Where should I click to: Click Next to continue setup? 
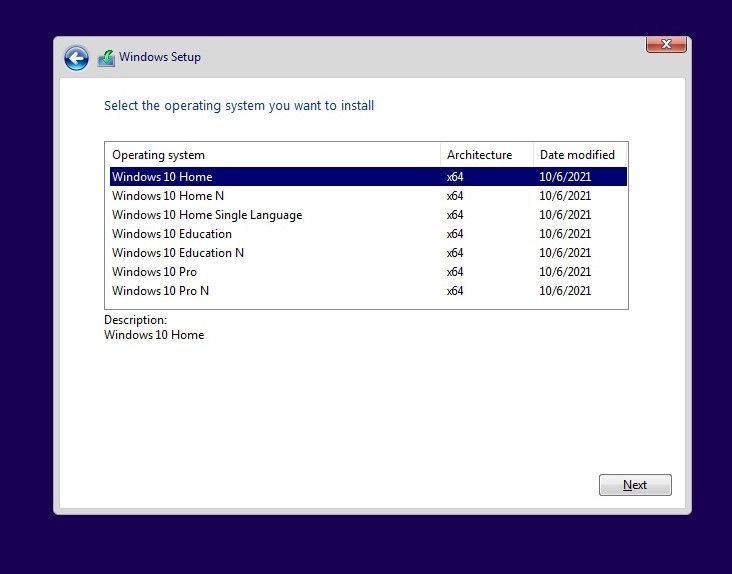(635, 485)
